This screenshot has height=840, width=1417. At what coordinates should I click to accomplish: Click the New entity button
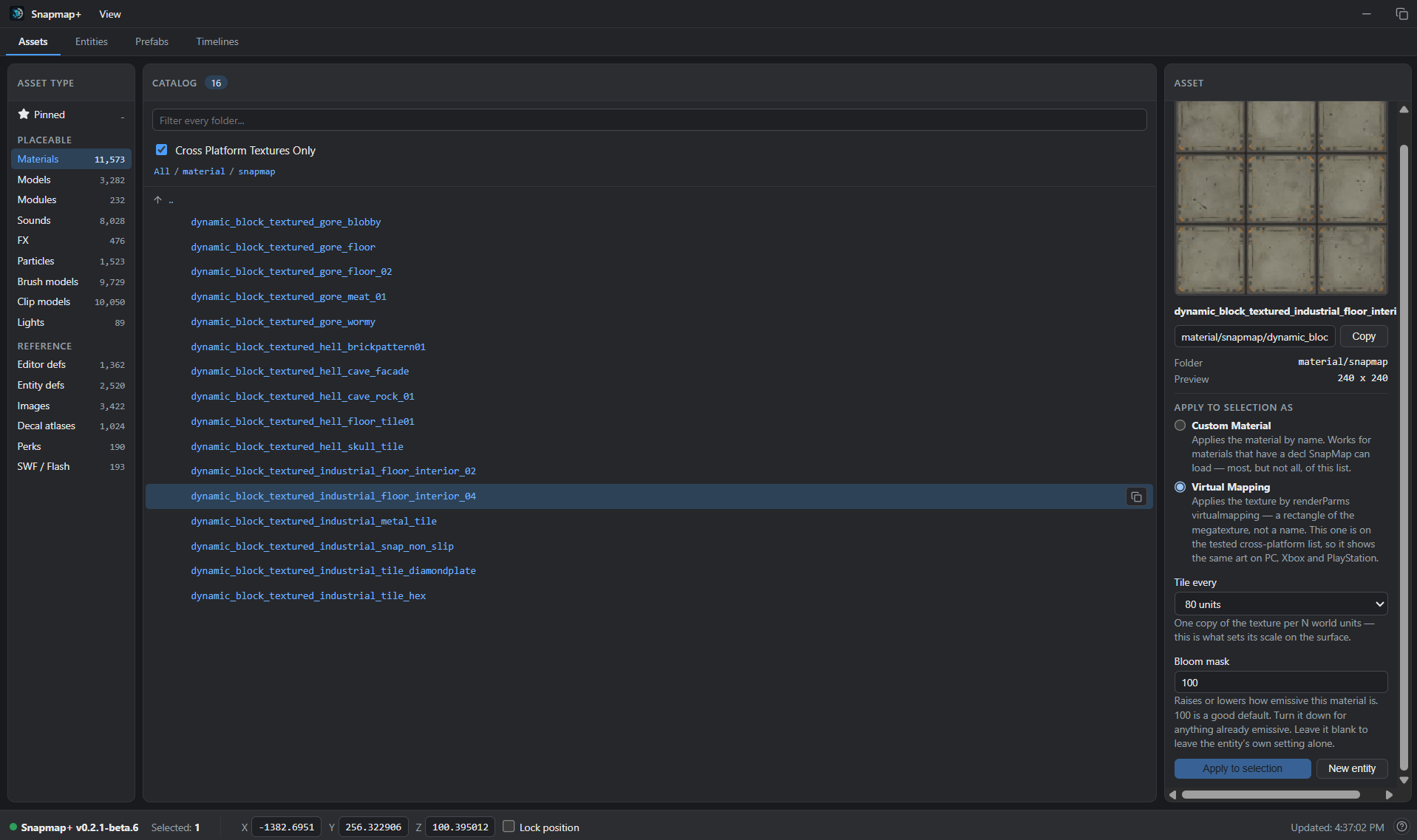point(1351,768)
